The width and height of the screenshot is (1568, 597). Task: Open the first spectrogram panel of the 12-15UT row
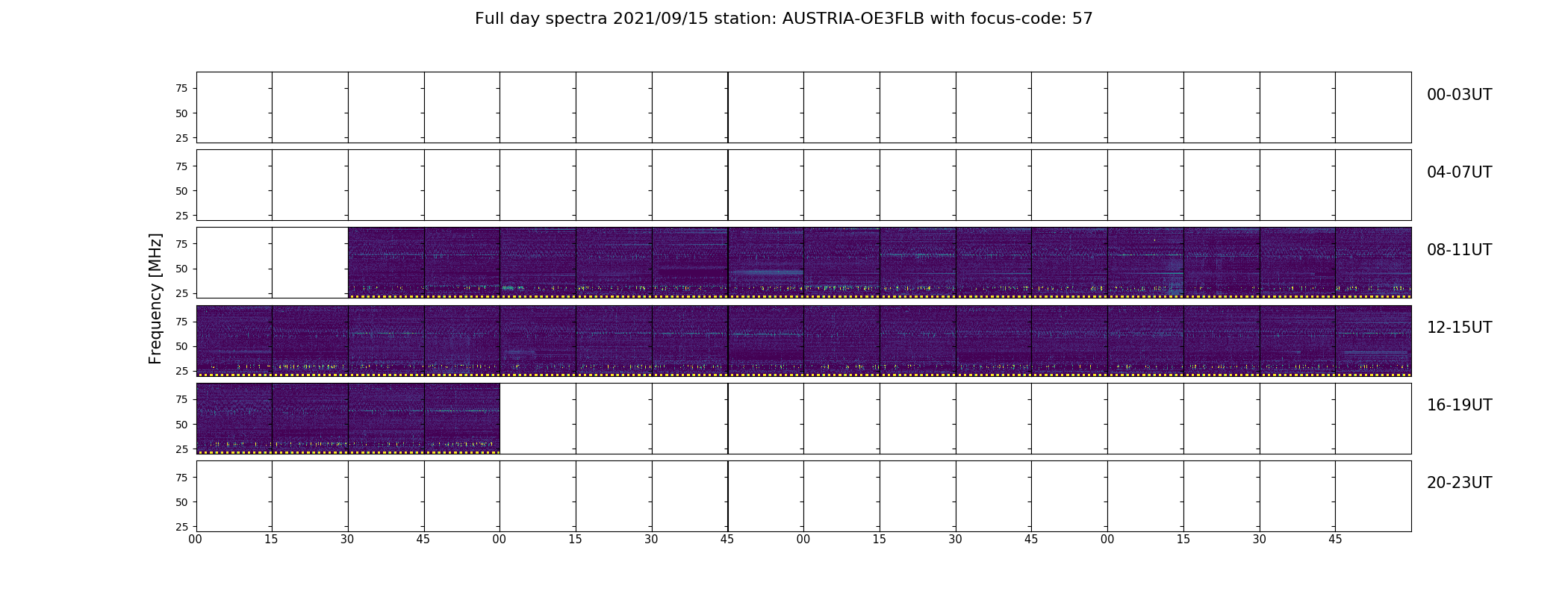pyautogui.click(x=234, y=340)
